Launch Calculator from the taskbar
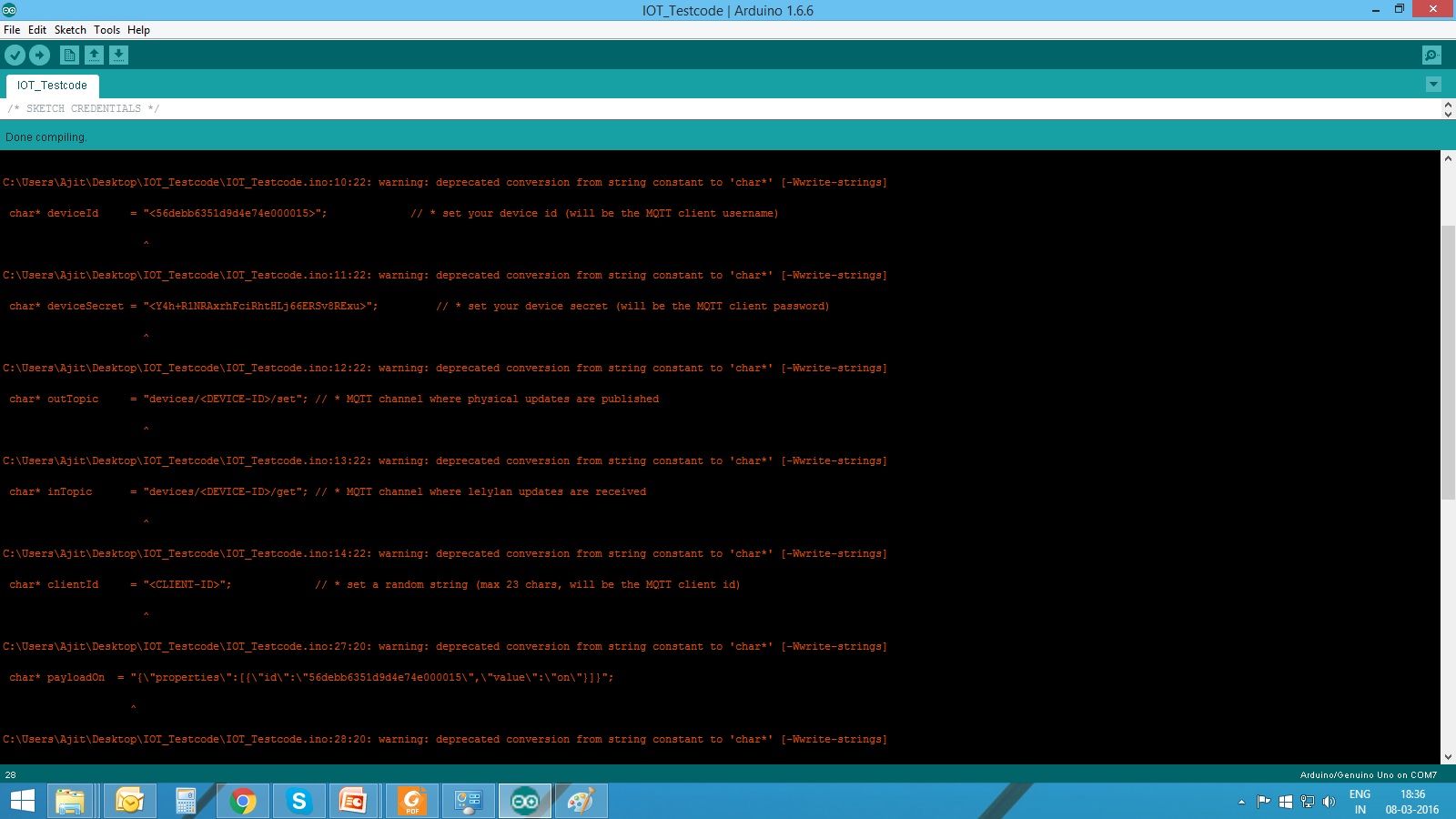Image resolution: width=1456 pixels, height=819 pixels. click(186, 801)
